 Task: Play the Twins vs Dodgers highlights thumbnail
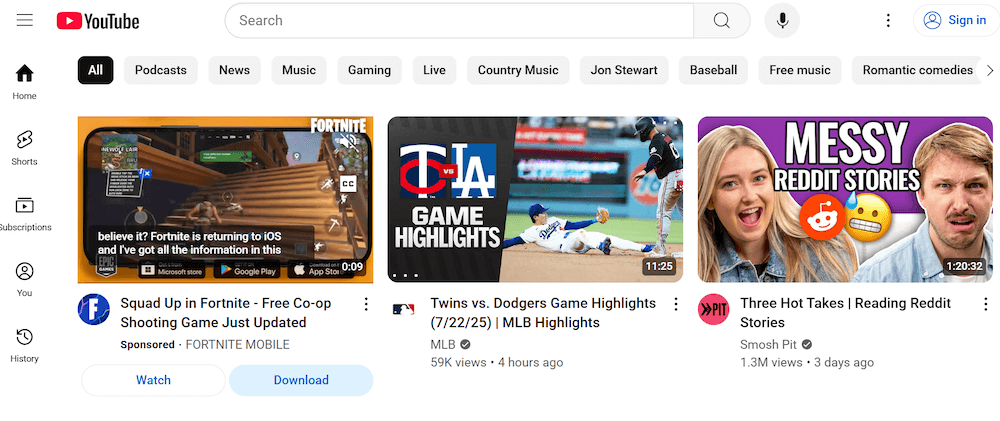[535, 199]
